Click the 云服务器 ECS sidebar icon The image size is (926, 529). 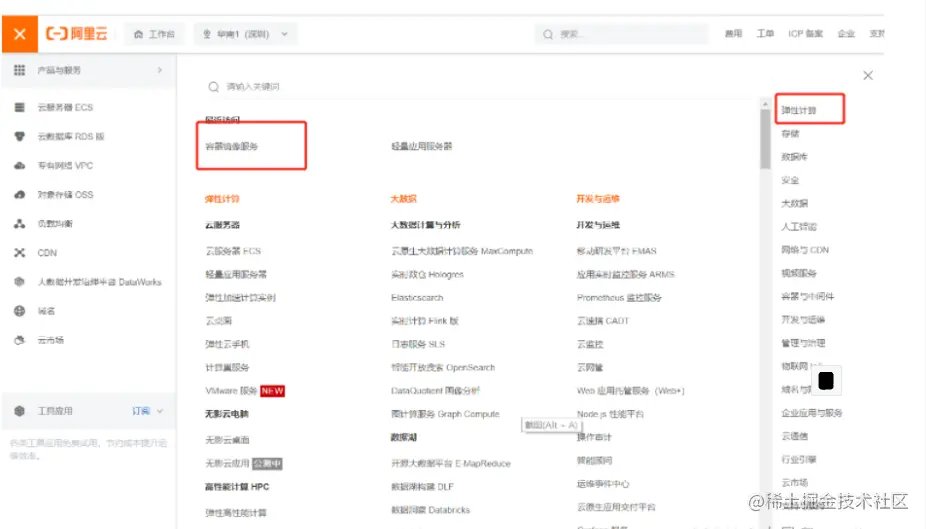coord(19,107)
